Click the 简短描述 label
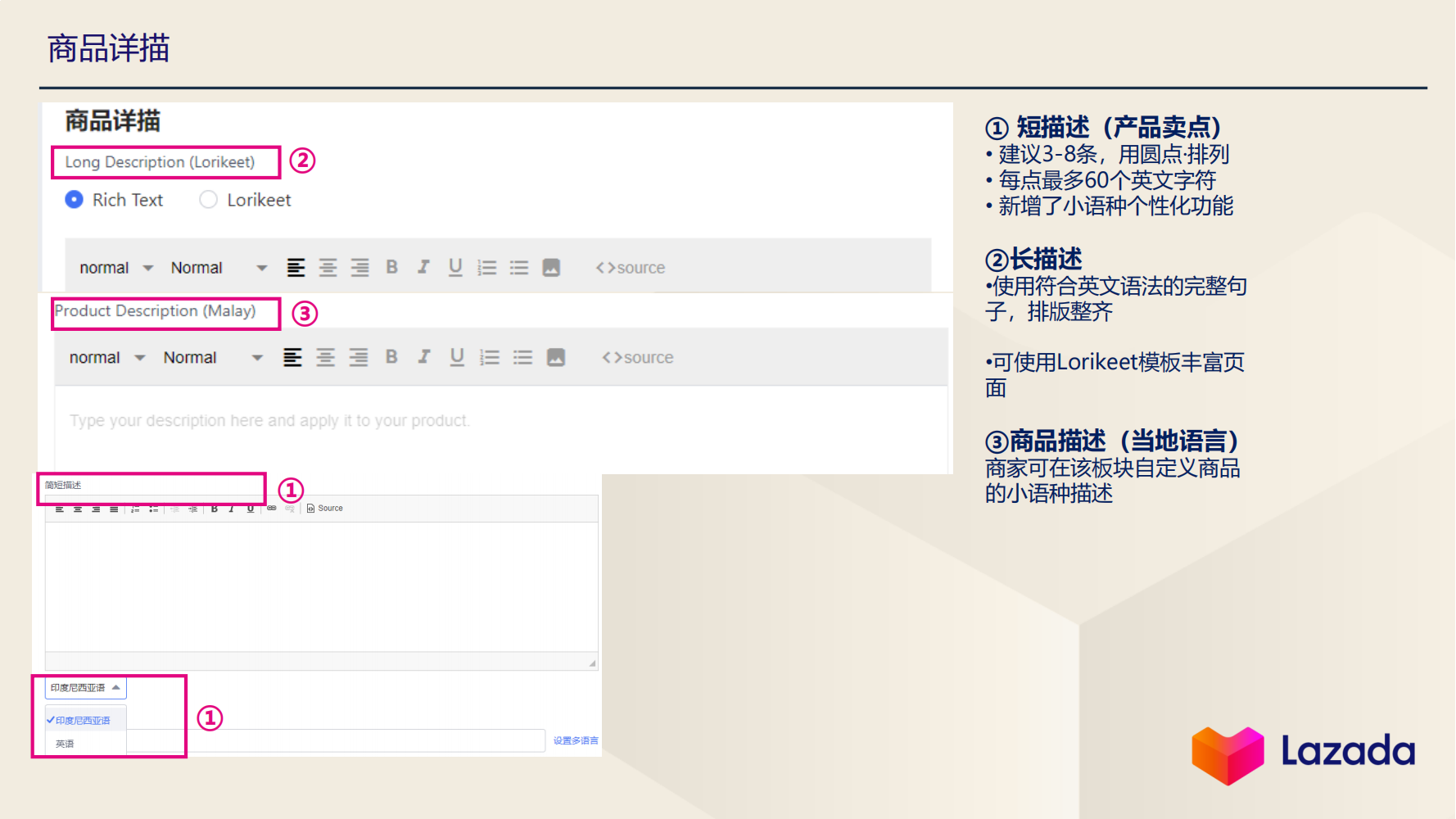1456x819 pixels. pyautogui.click(x=63, y=485)
